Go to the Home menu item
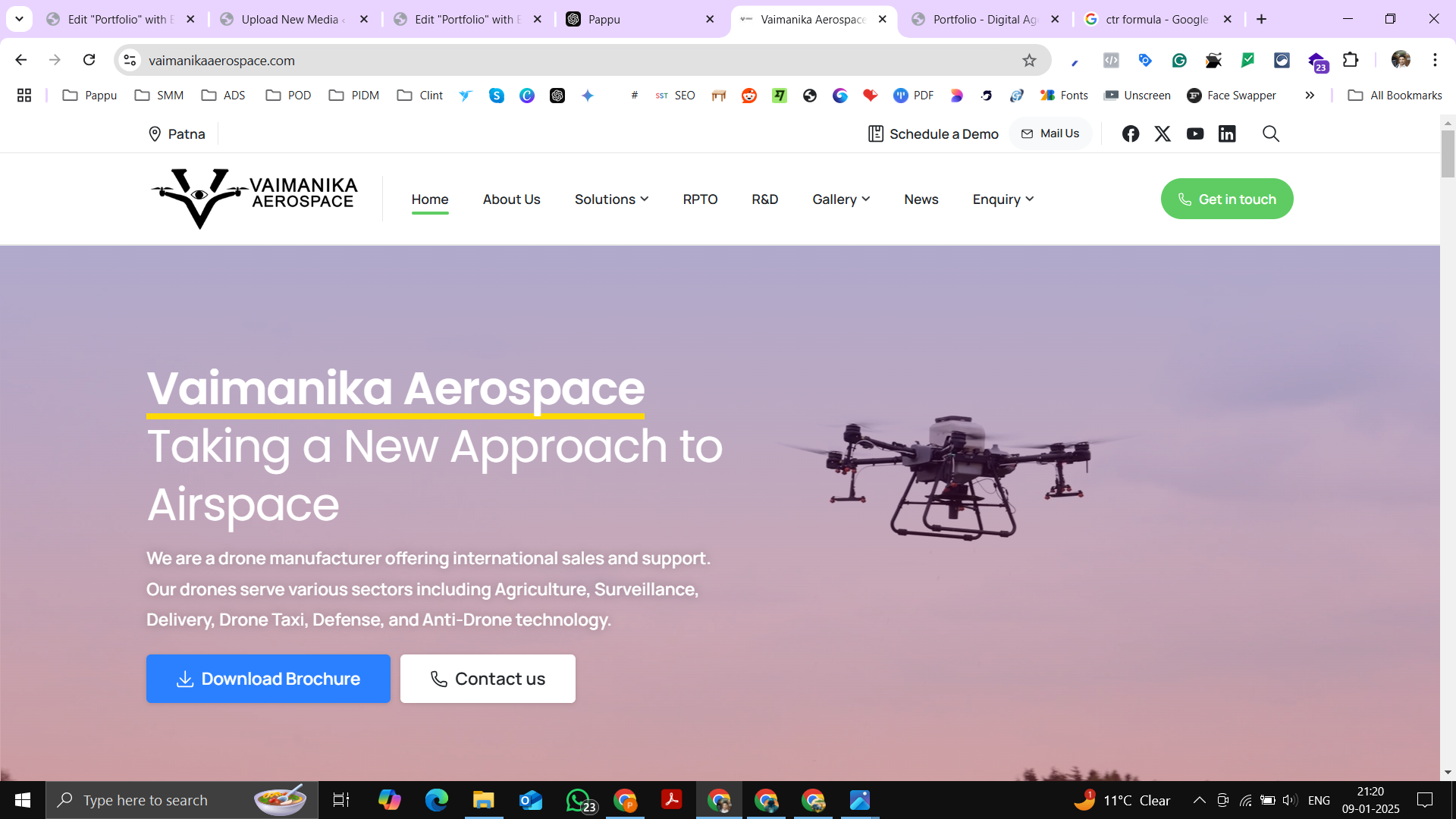The image size is (1456, 819). tap(430, 199)
